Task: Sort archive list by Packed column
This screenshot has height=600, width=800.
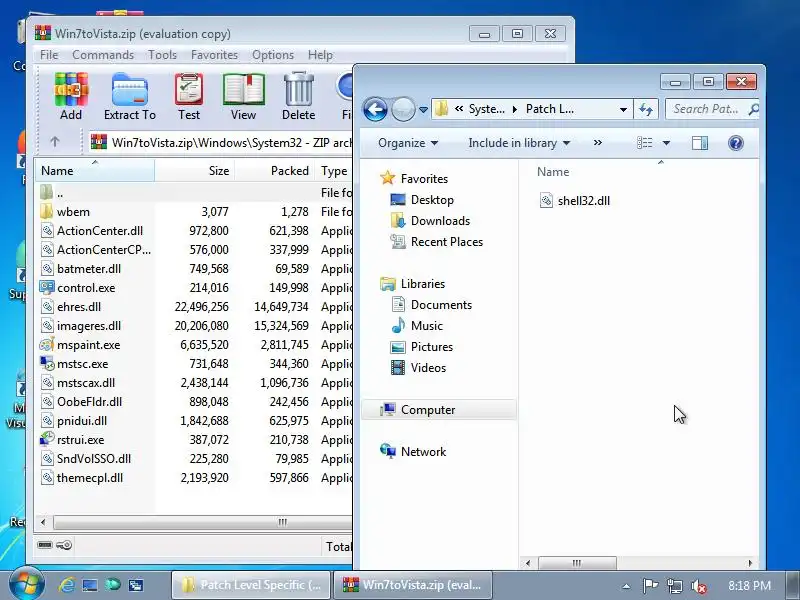Action: click(274, 170)
